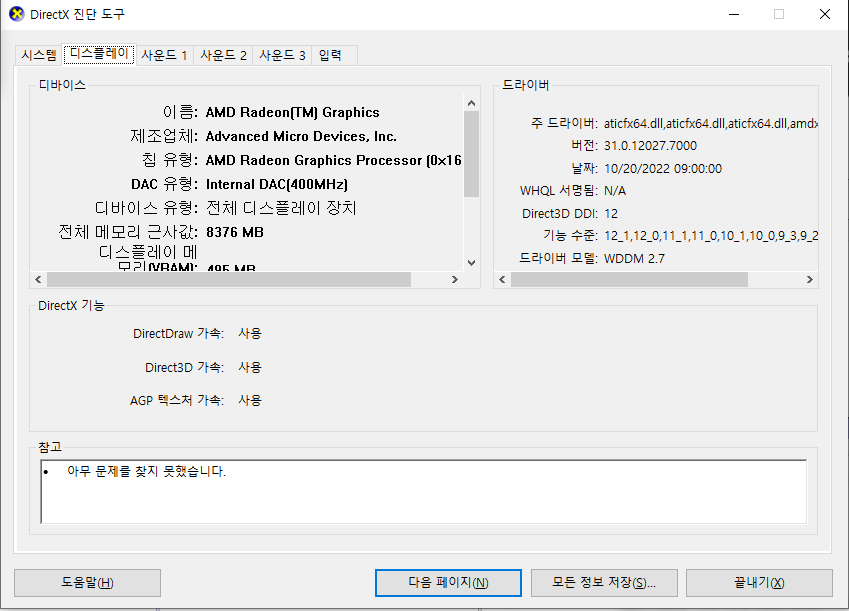Screen dimensions: 849x611
Task: Click the notes text box
Action: click(x=423, y=491)
